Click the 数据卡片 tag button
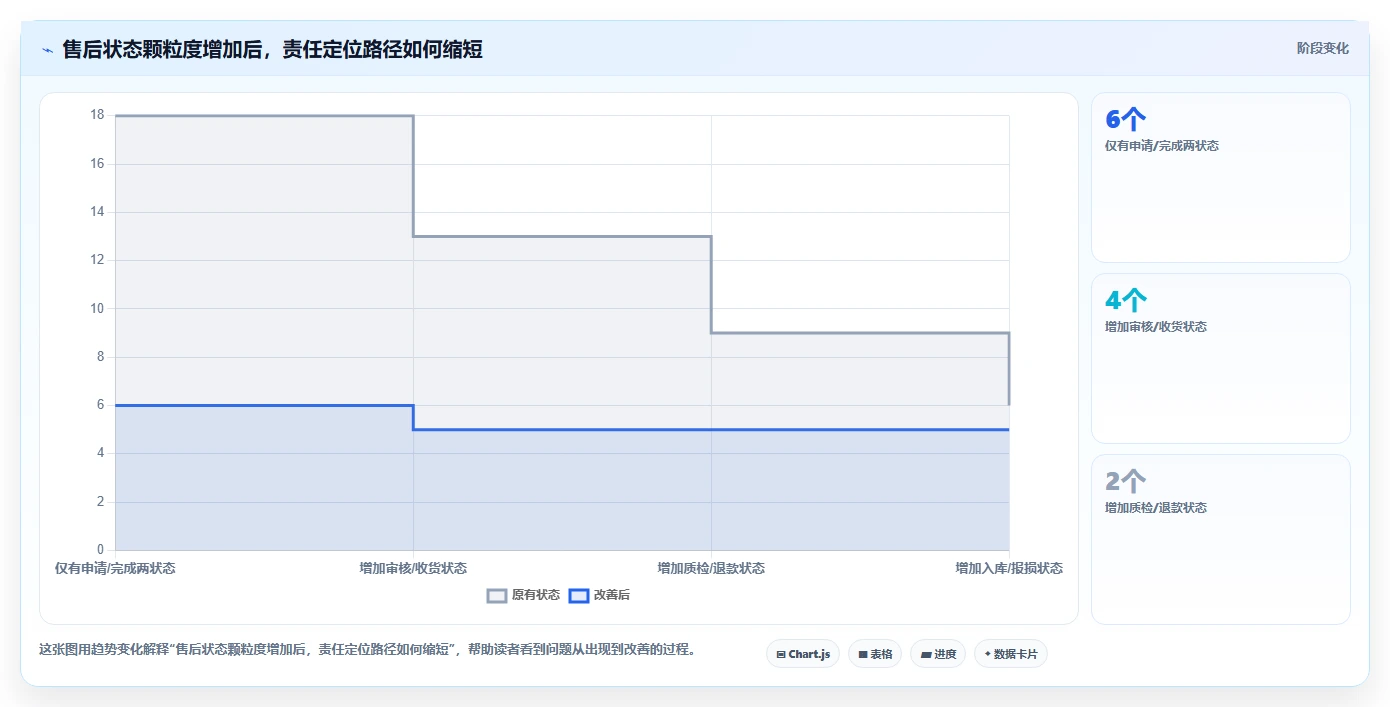 [x=1011, y=654]
